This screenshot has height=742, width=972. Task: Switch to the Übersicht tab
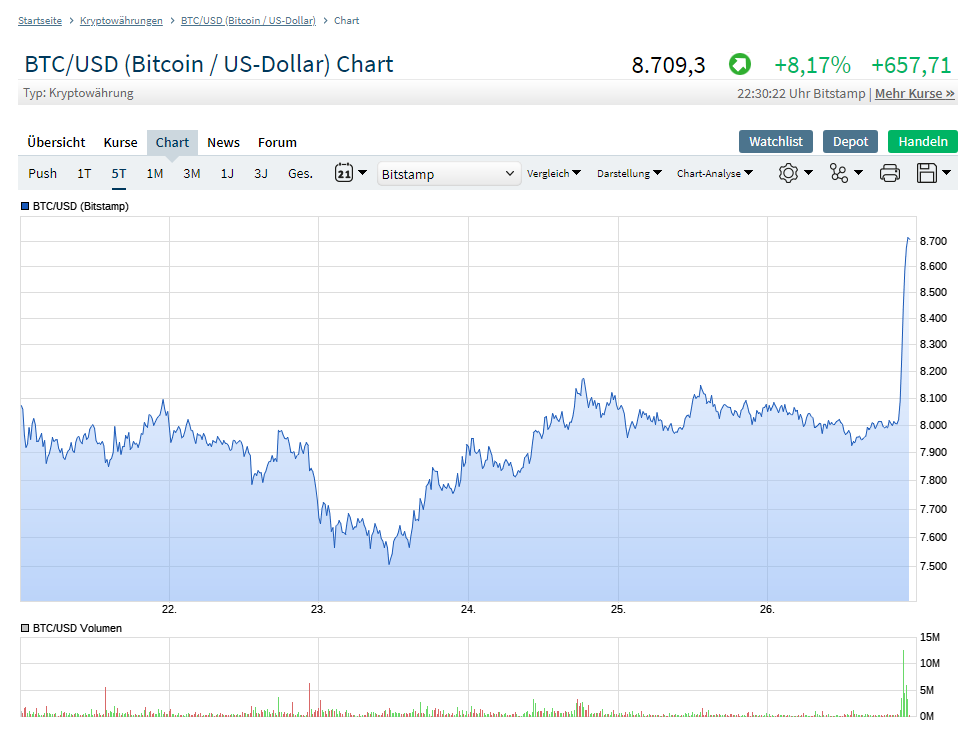coord(56,142)
